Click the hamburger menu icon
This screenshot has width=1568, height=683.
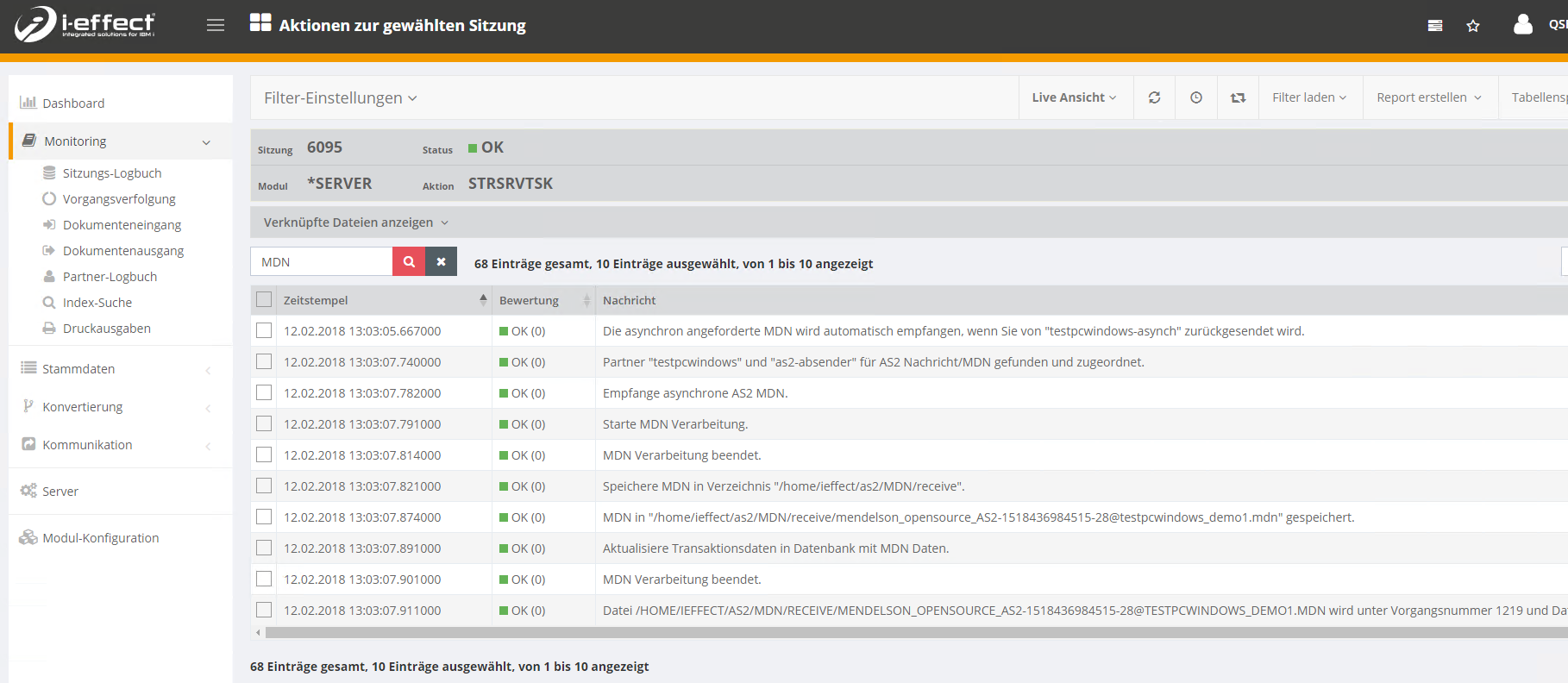pos(216,25)
